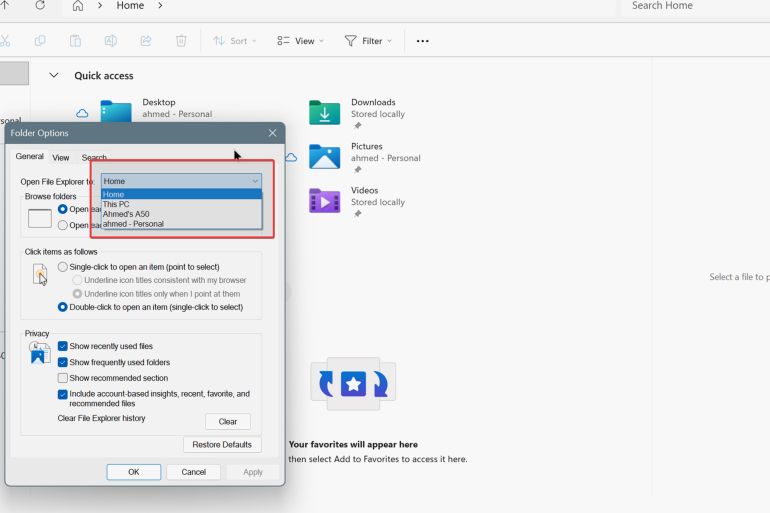
Task: Click the Videos folder icon
Action: pyautogui.click(x=325, y=201)
